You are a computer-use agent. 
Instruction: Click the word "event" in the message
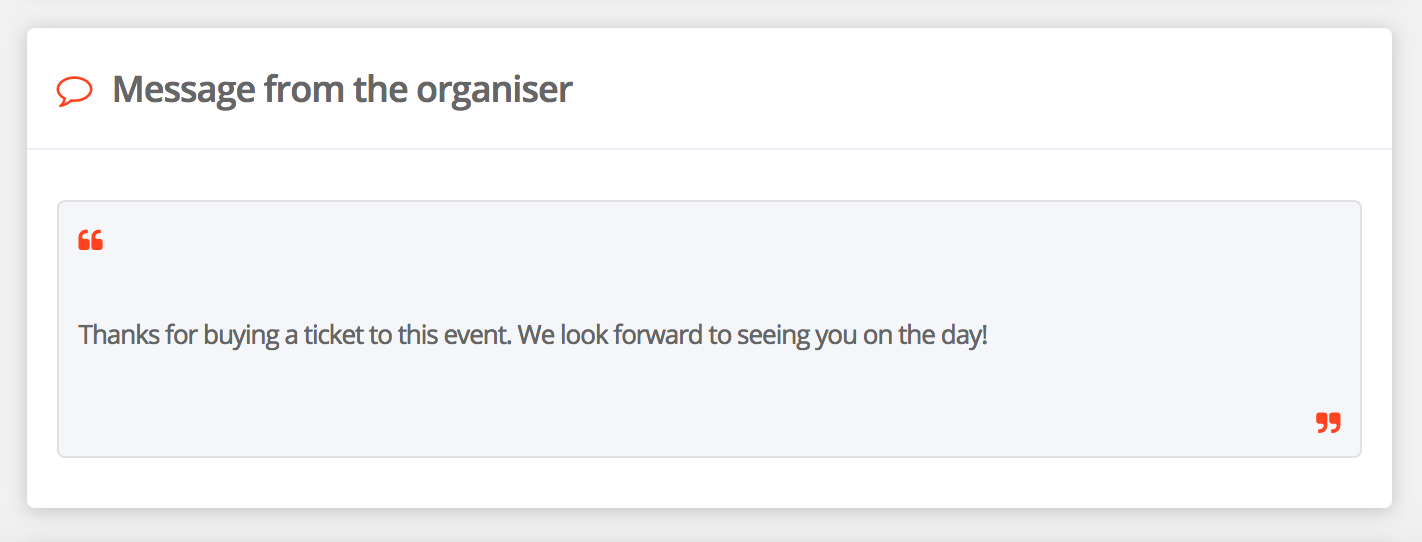pos(486,334)
